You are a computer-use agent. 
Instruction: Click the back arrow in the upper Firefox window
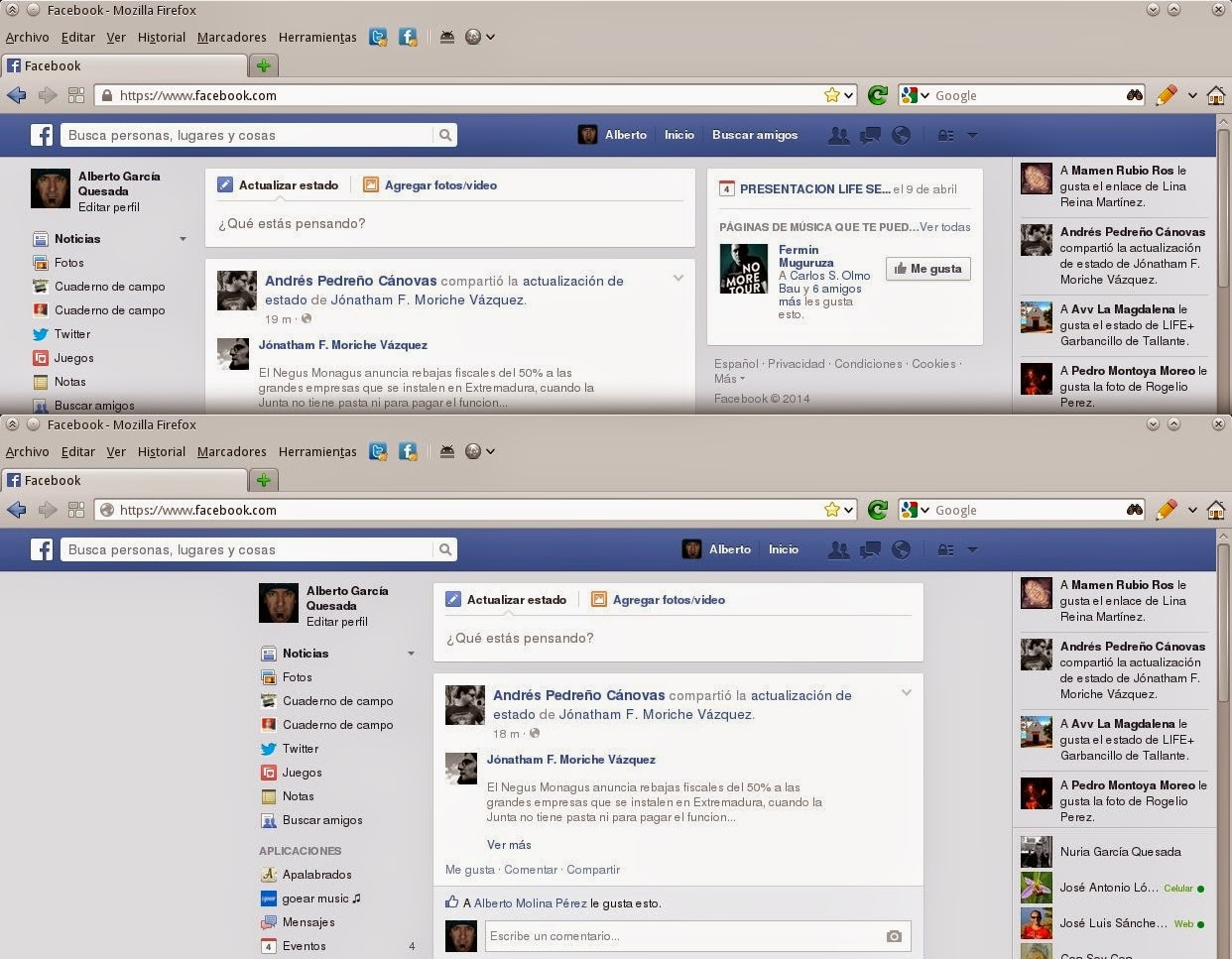(16, 95)
